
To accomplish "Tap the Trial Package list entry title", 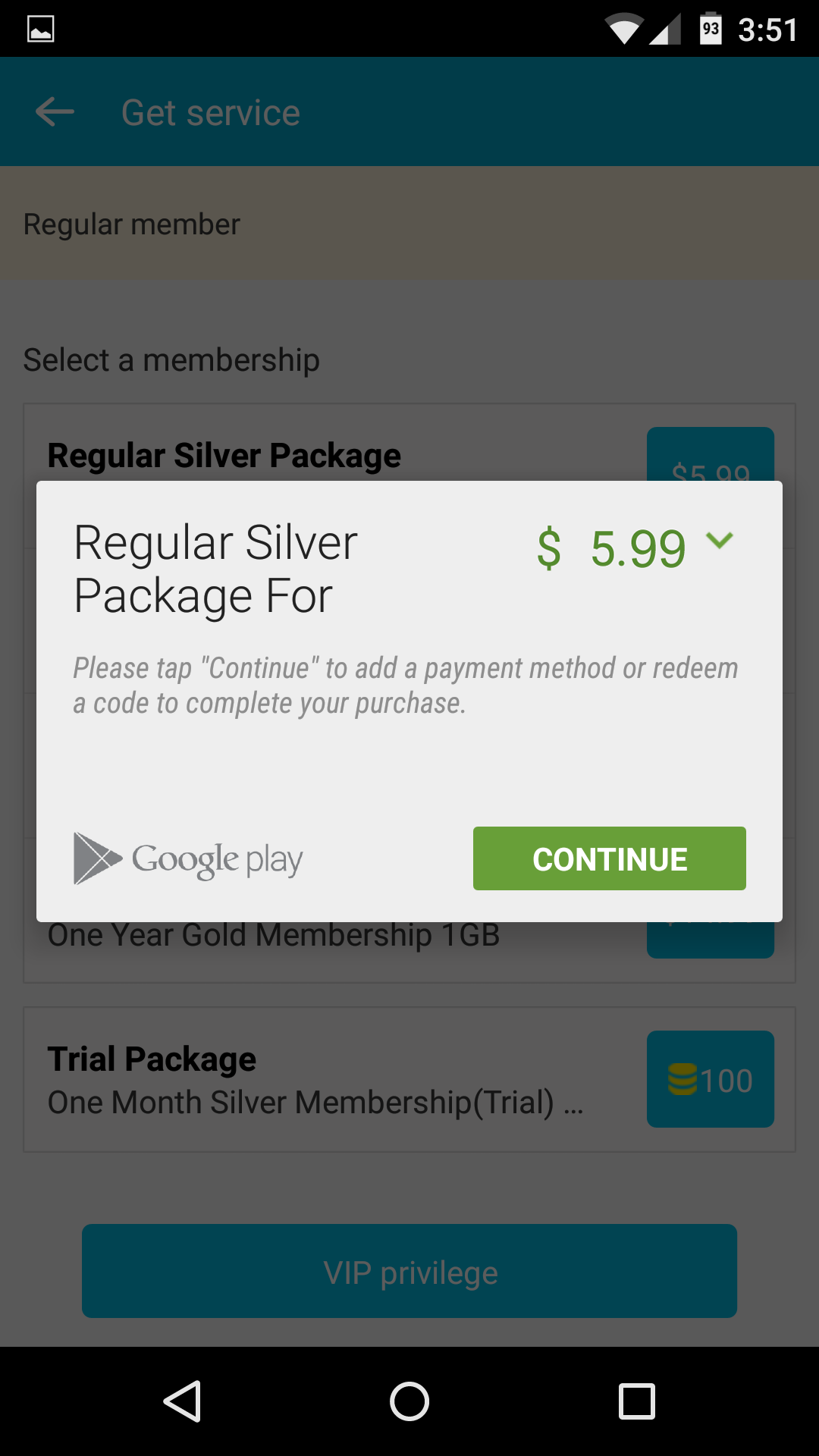I will point(152,1059).
